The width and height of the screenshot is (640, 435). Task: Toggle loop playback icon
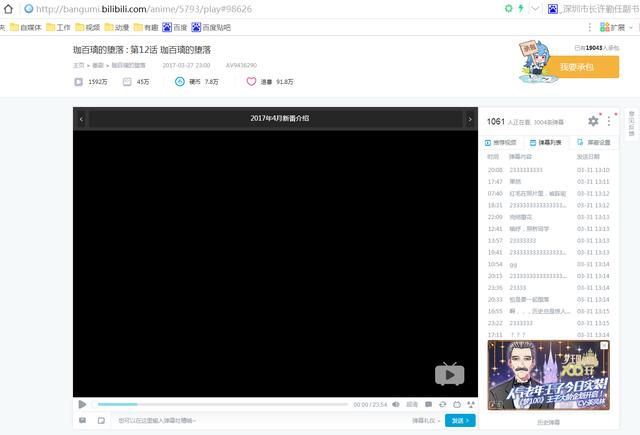442,404
